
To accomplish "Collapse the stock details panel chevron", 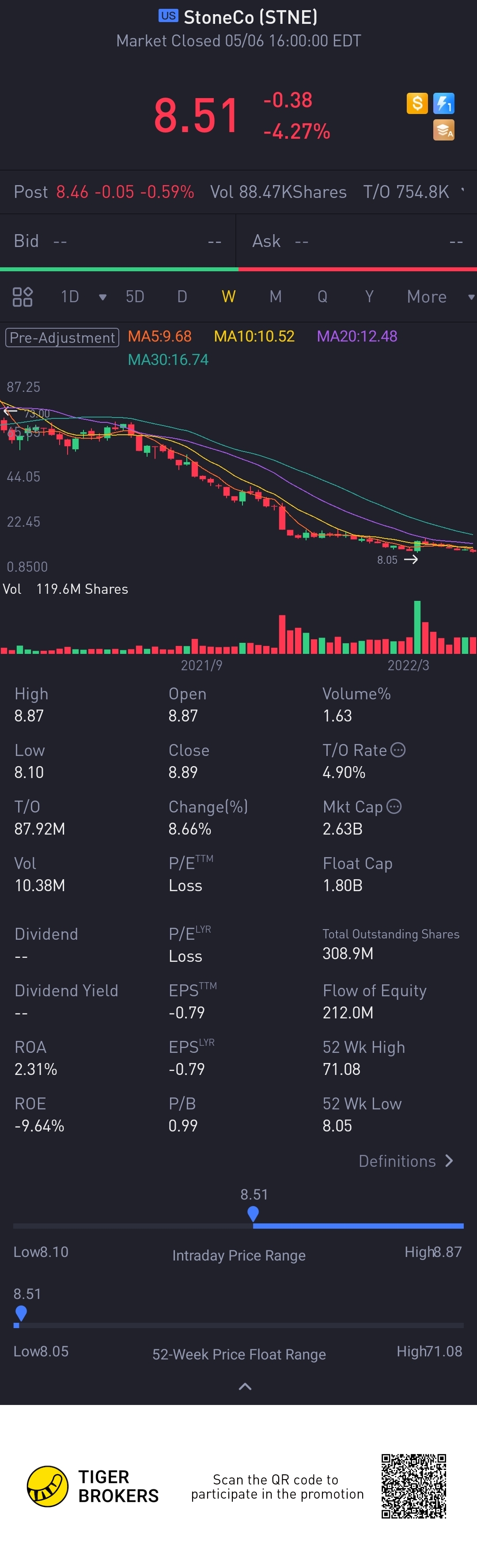I will click(x=245, y=1386).
